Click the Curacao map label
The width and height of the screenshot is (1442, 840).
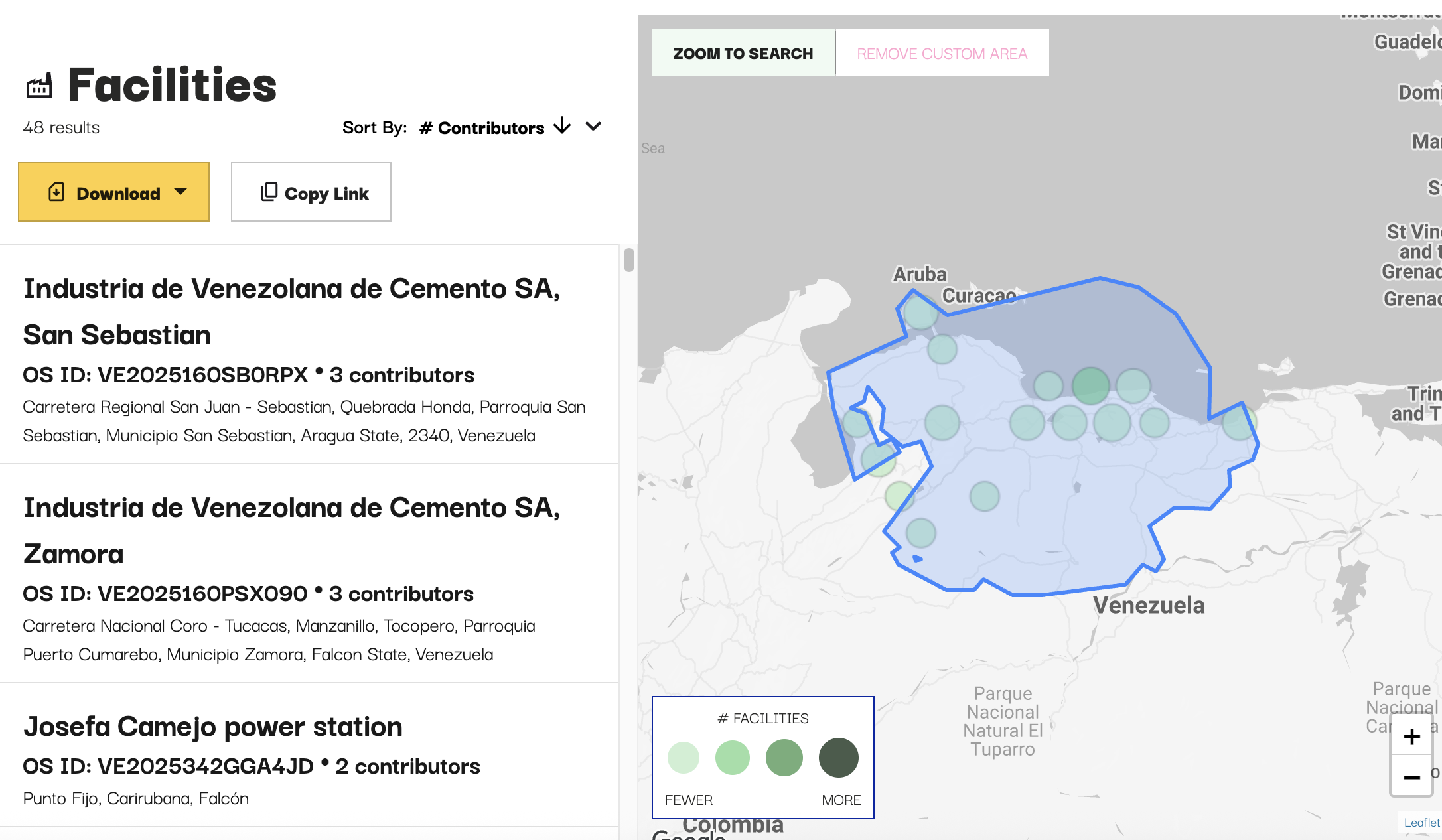[979, 295]
